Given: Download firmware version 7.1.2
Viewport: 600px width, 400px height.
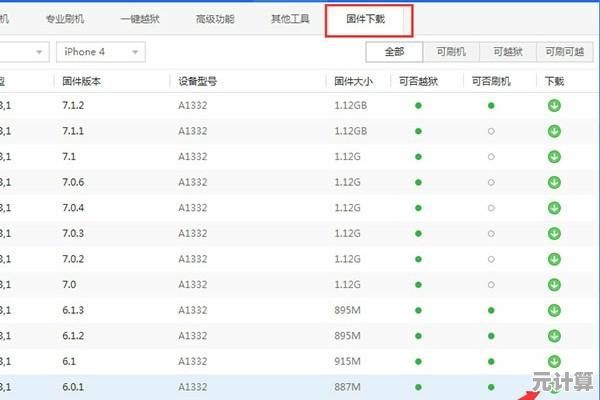Looking at the screenshot, I should (x=554, y=105).
